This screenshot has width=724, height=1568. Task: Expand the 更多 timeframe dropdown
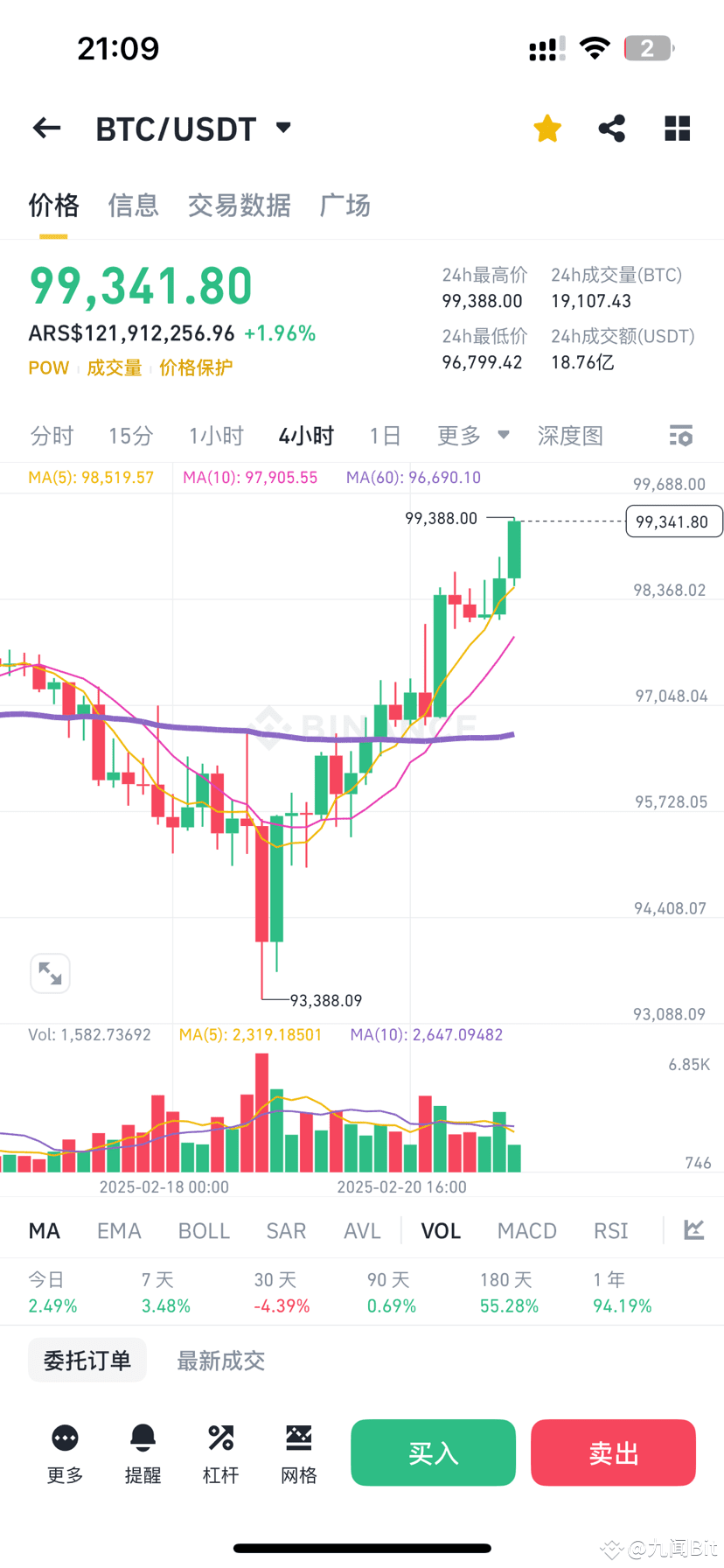point(472,435)
